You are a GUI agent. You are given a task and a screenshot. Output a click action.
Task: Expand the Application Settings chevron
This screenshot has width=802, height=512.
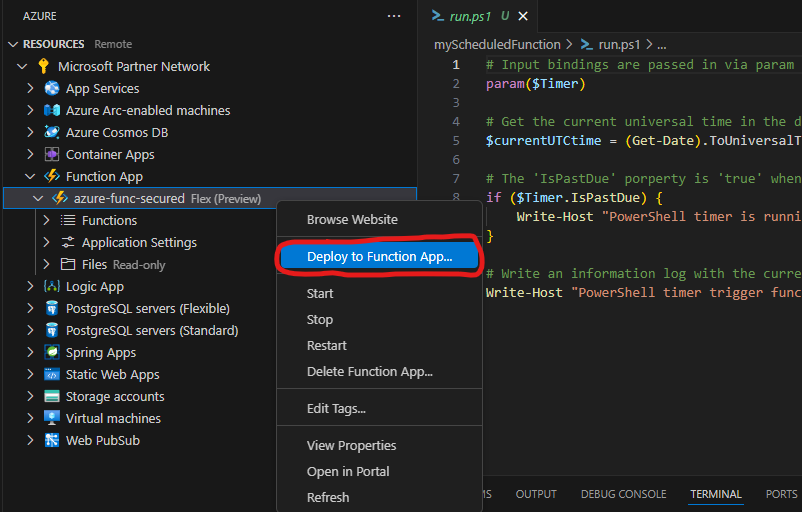(46, 242)
